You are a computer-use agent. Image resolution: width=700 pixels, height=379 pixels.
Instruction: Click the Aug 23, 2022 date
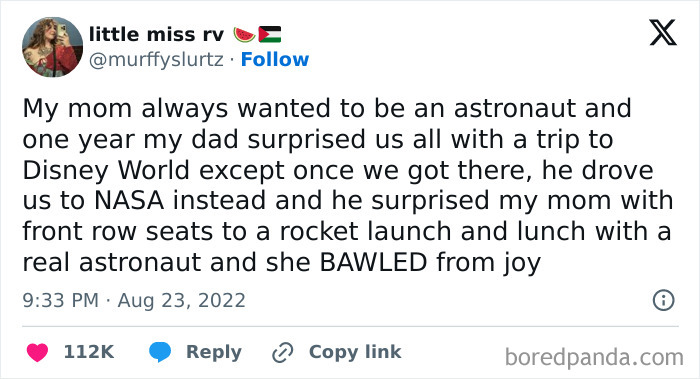point(182,300)
